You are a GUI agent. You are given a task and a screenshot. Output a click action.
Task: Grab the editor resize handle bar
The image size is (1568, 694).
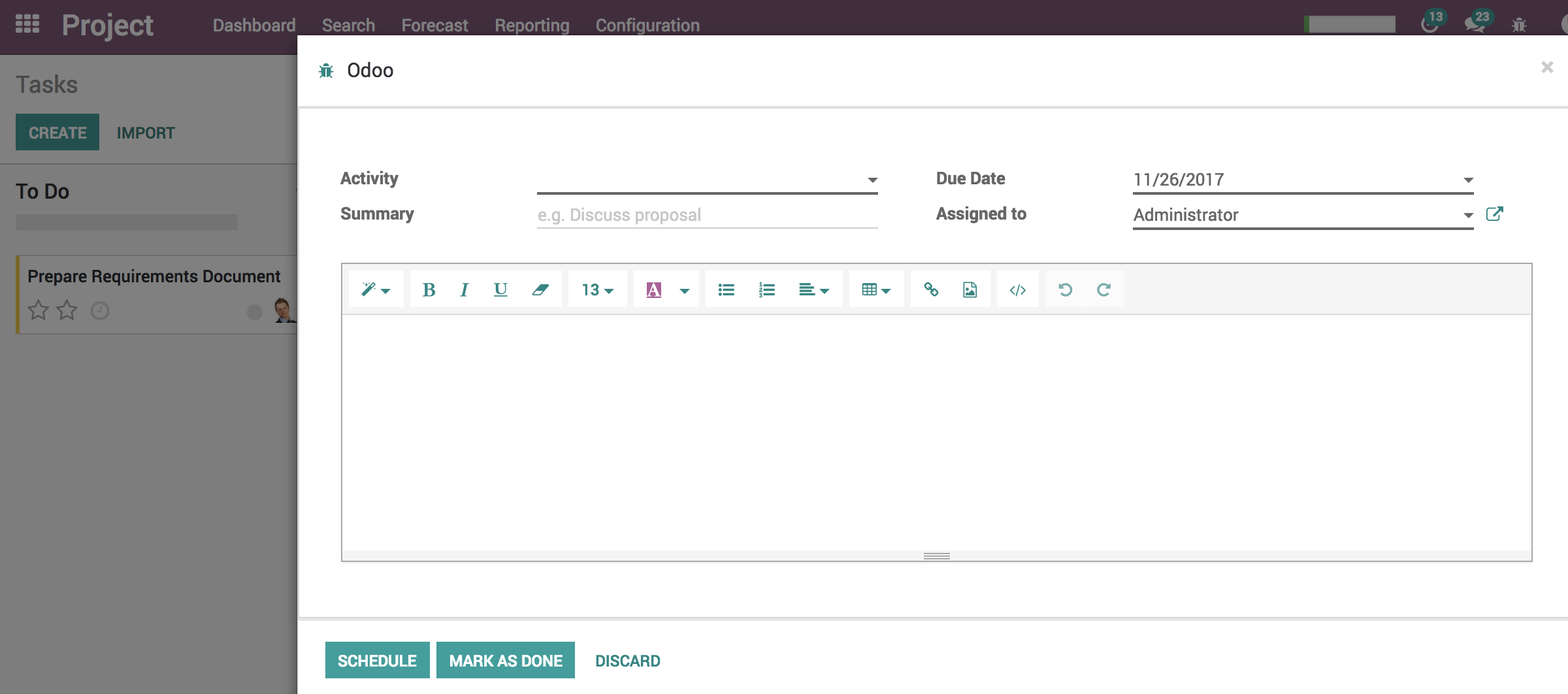click(936, 556)
